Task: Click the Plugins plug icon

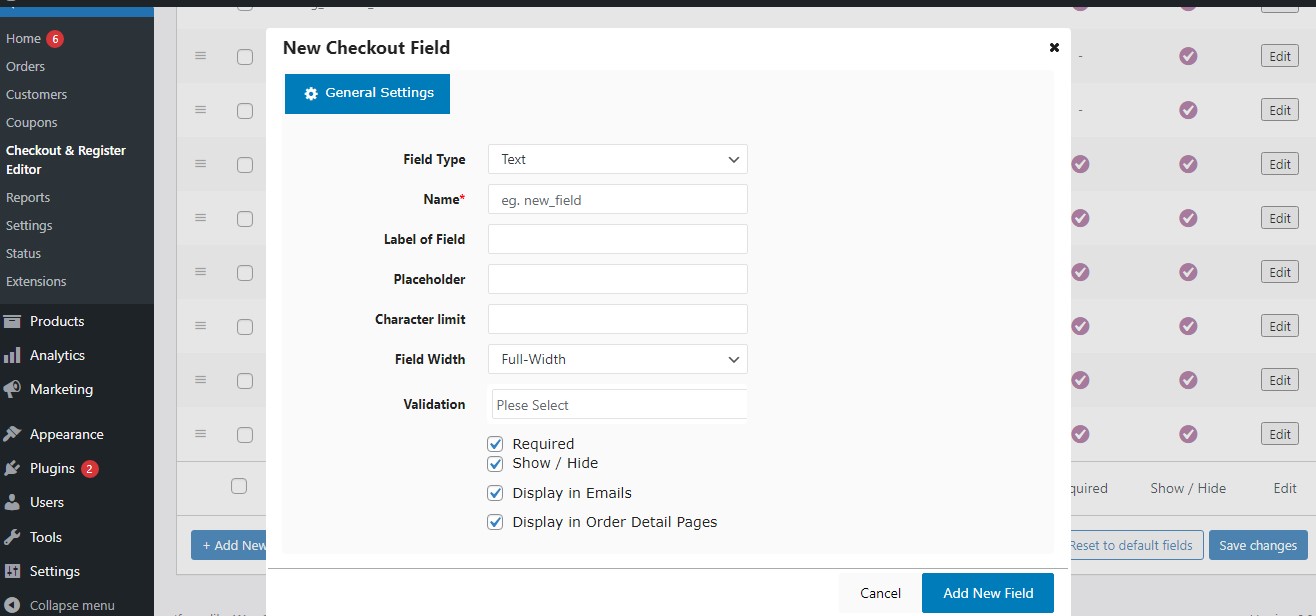Action: tap(12, 468)
